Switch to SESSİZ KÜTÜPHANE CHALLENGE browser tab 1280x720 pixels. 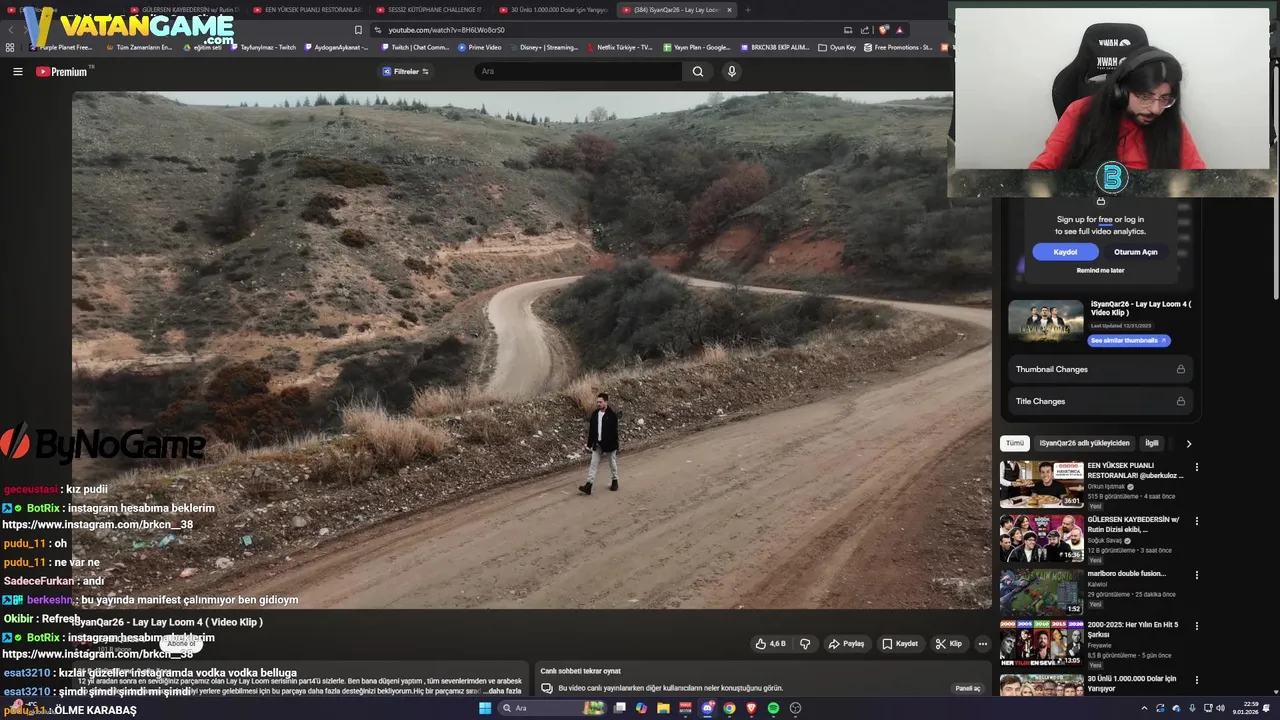pos(430,10)
